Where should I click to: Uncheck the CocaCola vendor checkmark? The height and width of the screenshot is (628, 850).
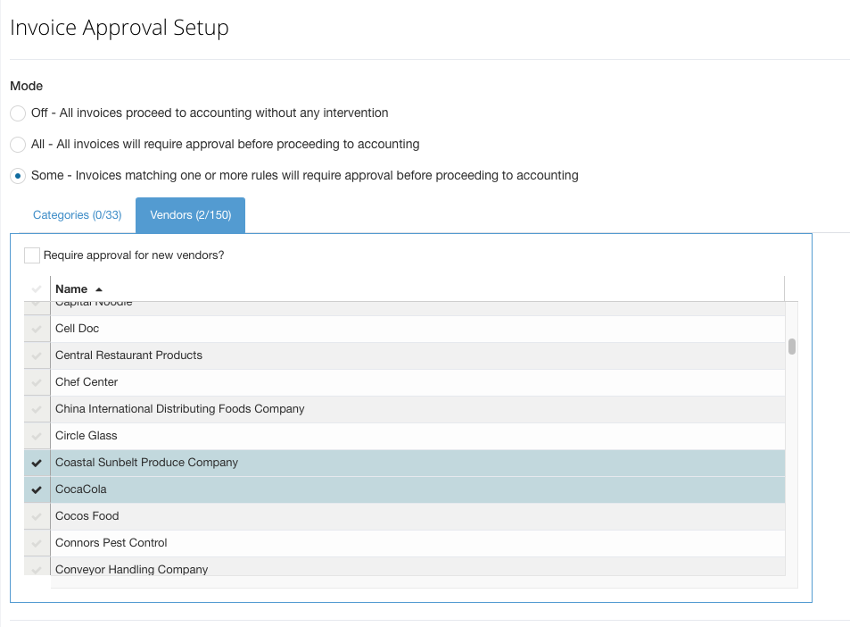pyautogui.click(x=37, y=490)
